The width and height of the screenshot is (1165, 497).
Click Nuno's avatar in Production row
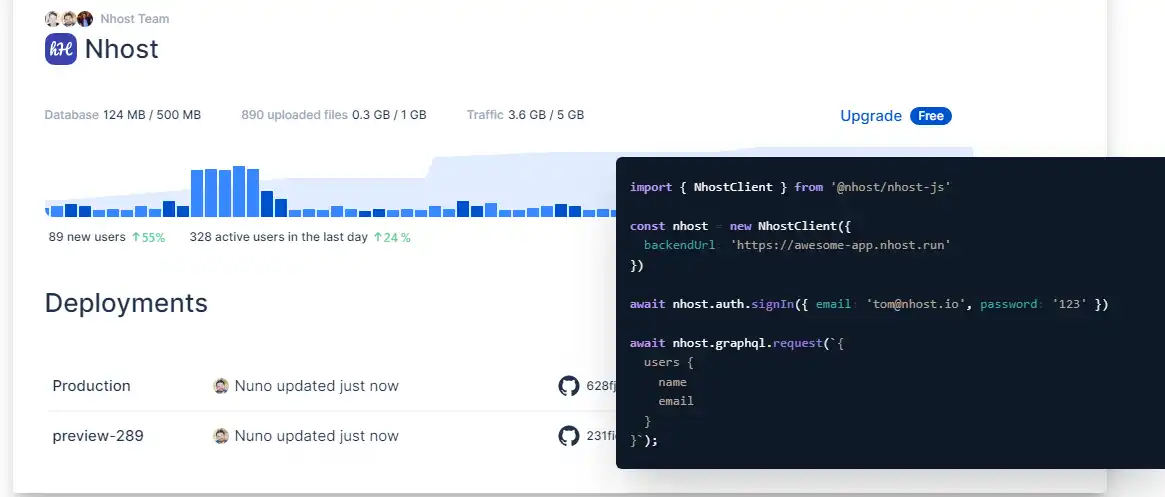[x=221, y=386]
